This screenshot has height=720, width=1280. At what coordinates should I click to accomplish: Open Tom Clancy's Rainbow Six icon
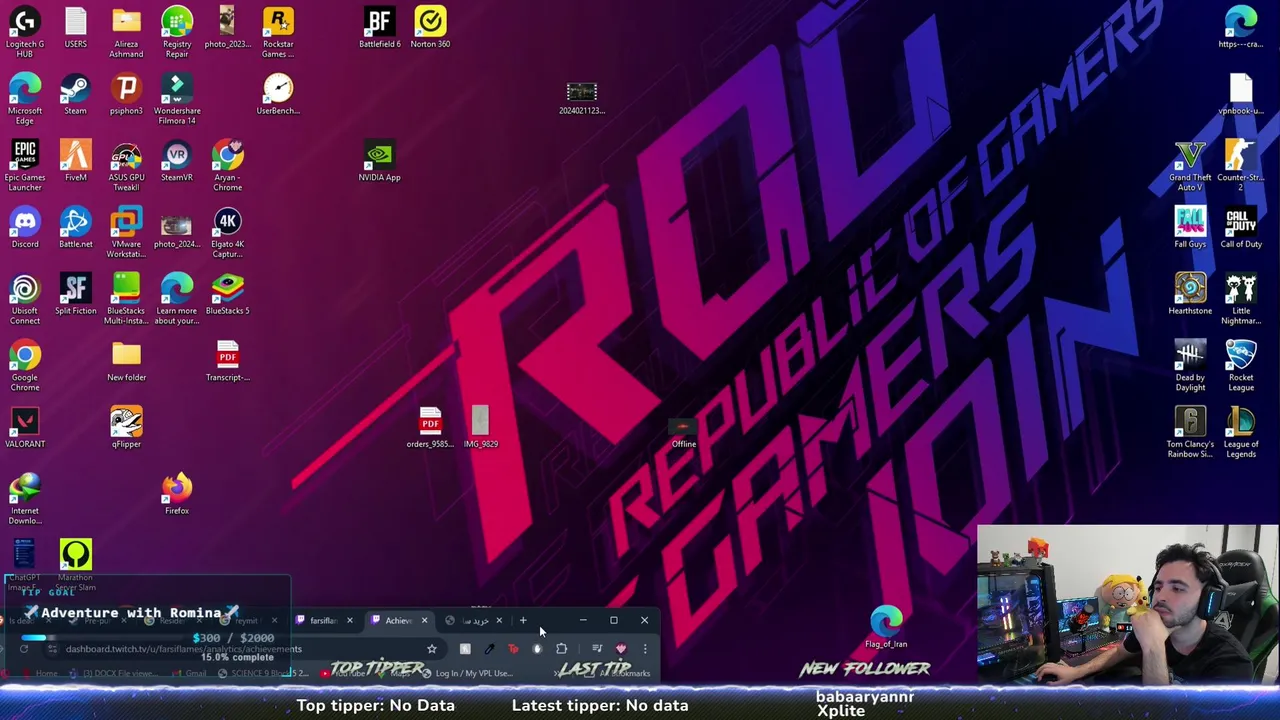pyautogui.click(x=1190, y=432)
